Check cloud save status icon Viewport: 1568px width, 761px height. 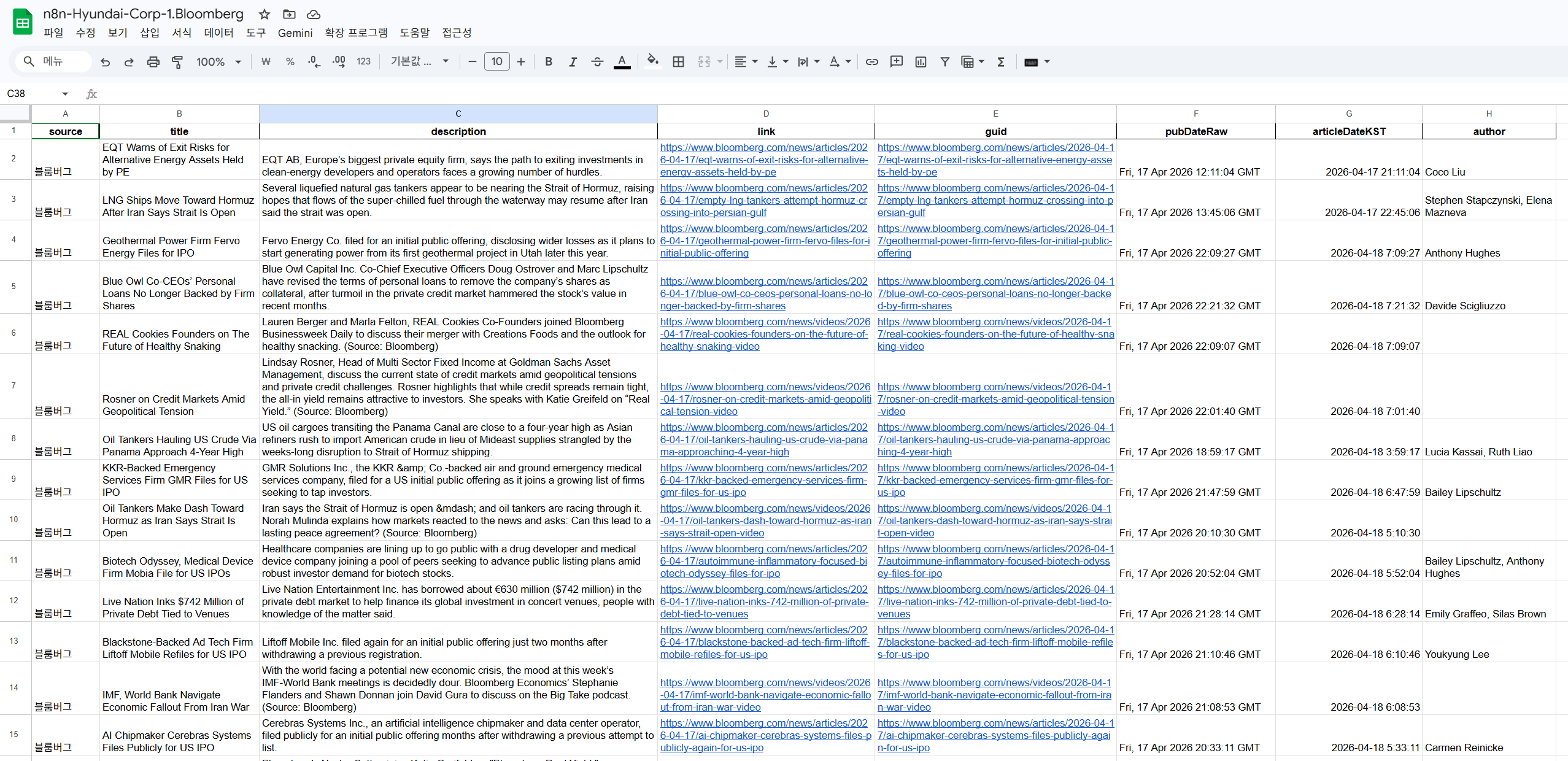pyautogui.click(x=314, y=14)
